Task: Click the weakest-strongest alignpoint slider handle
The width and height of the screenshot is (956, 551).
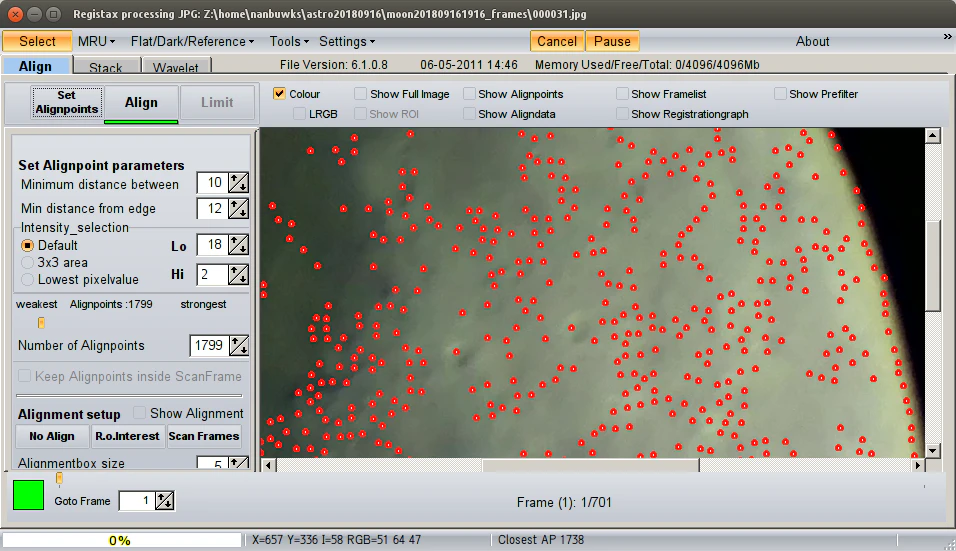Action: [41, 322]
